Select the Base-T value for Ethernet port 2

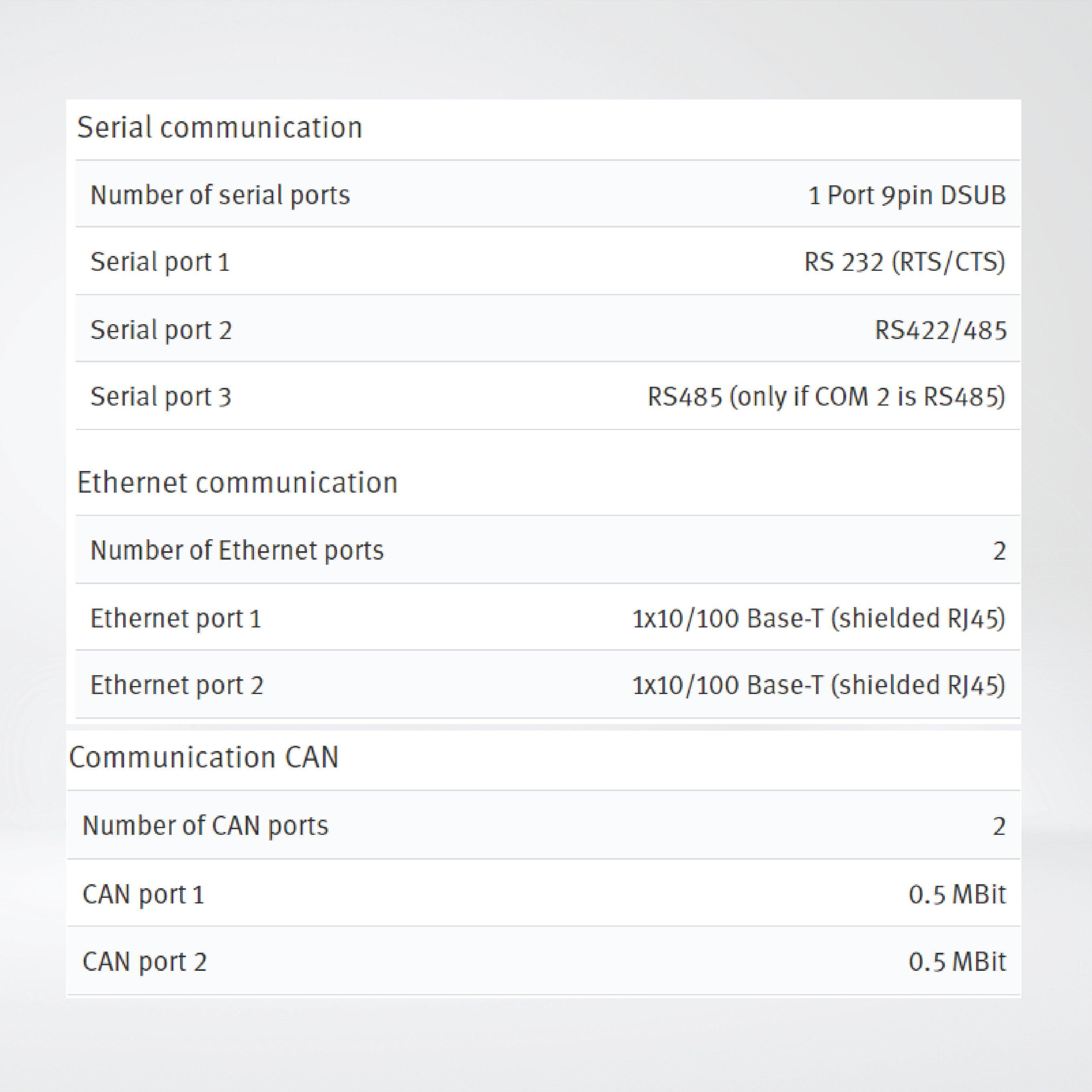pos(818,685)
